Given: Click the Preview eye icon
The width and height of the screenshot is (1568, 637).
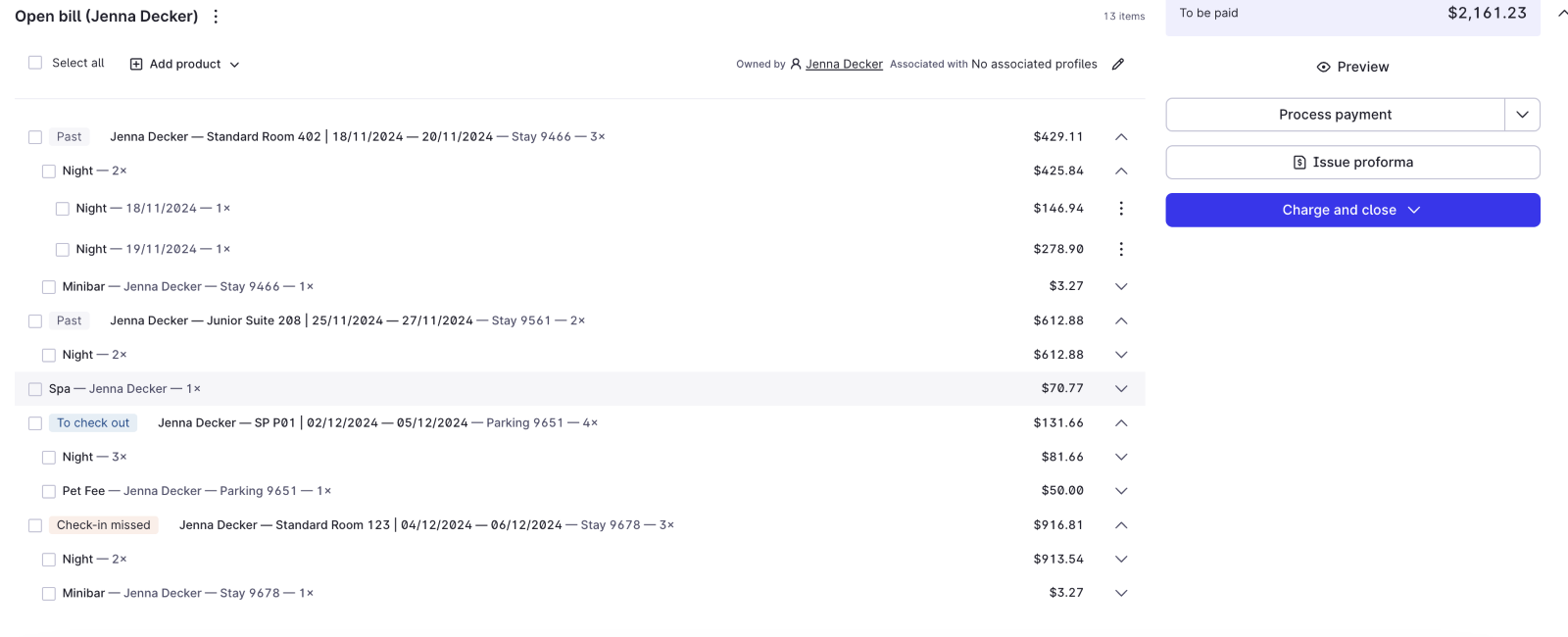Looking at the screenshot, I should click(x=1323, y=67).
